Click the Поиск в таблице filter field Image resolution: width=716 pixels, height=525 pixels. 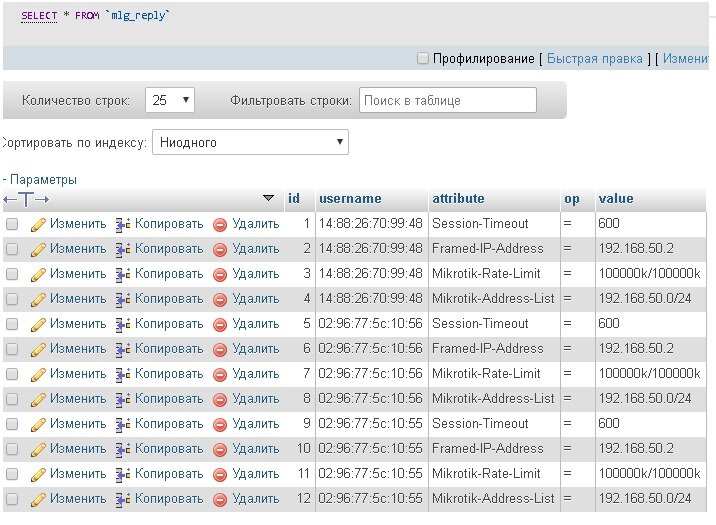pyautogui.click(x=447, y=101)
